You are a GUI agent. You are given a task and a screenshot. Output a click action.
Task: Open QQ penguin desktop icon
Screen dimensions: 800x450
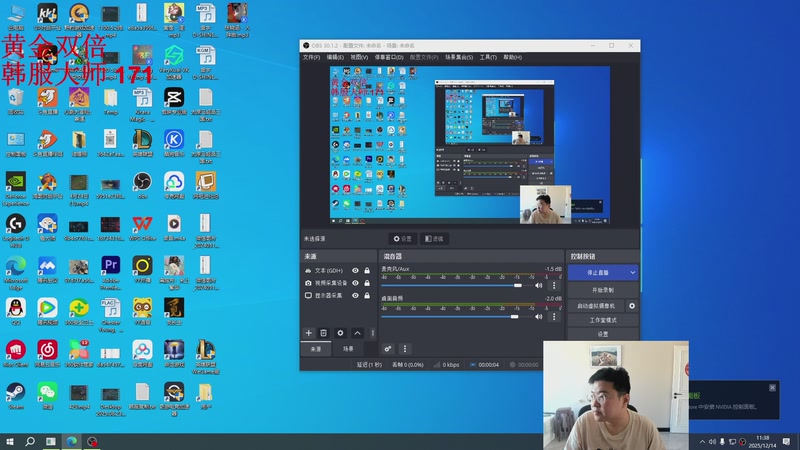pyautogui.click(x=16, y=311)
